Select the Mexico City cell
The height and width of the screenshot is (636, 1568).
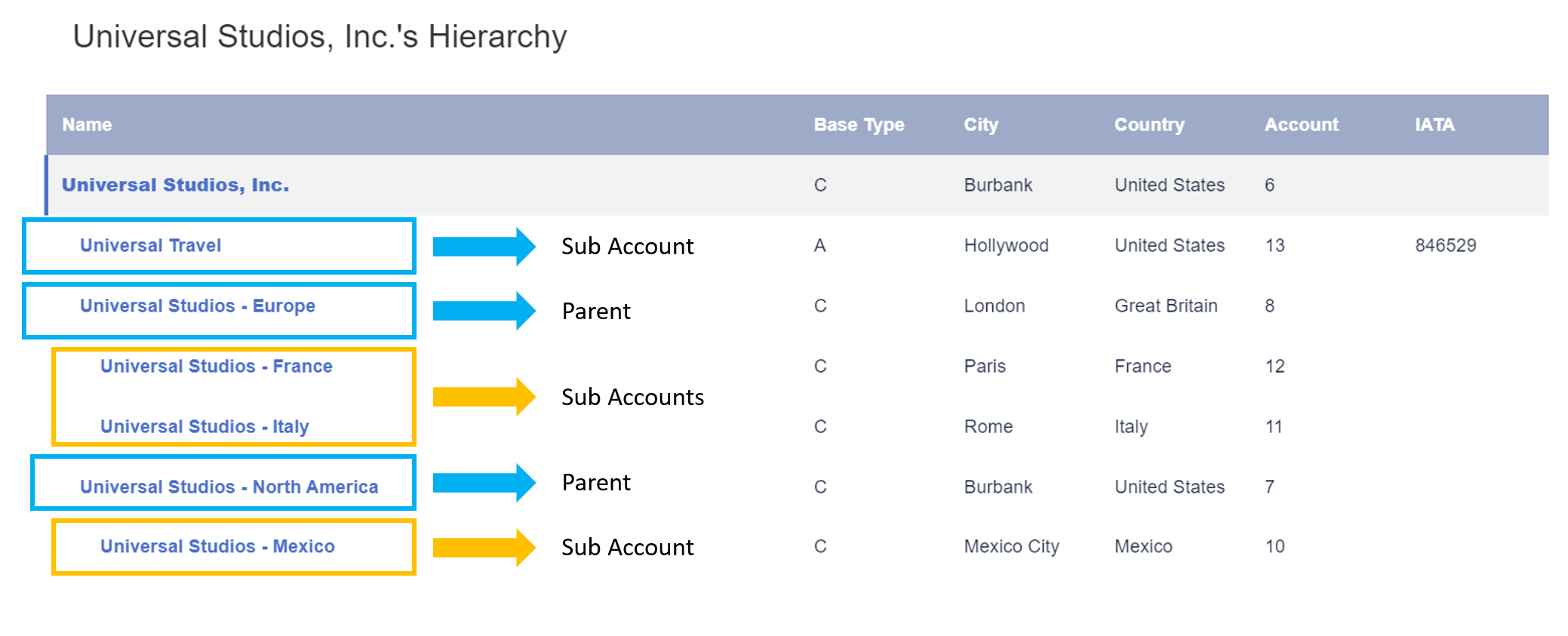coord(1011,546)
